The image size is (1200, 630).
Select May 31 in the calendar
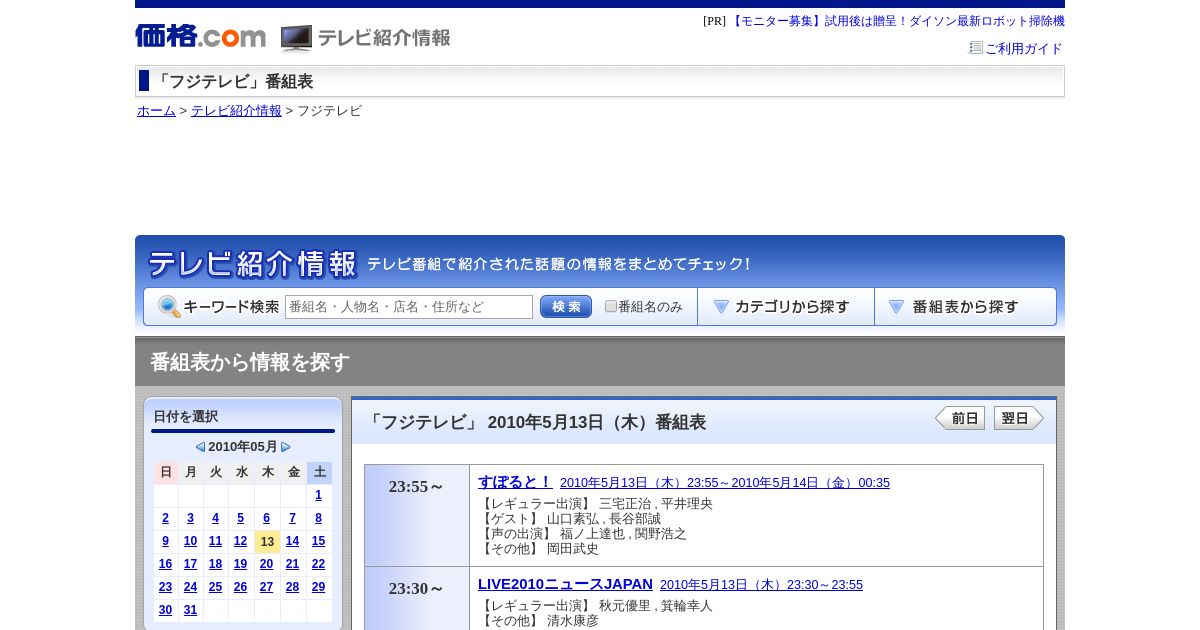190,610
